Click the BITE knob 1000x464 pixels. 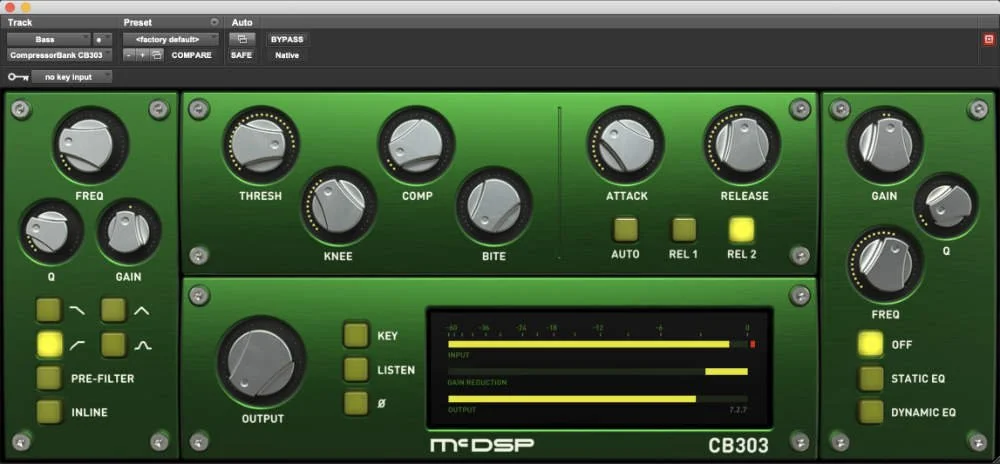(x=494, y=206)
